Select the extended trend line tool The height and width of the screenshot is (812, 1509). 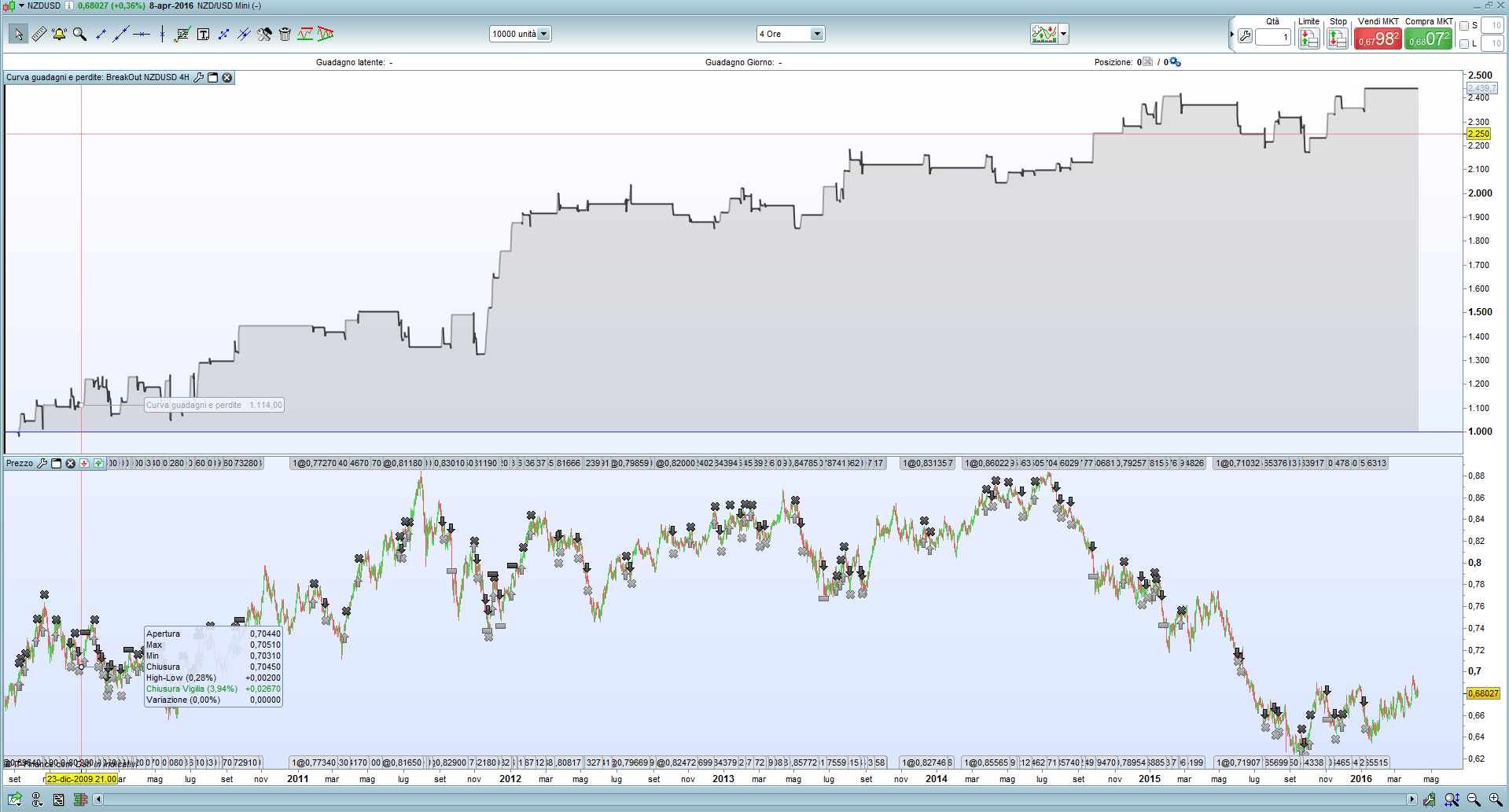click(x=120, y=34)
